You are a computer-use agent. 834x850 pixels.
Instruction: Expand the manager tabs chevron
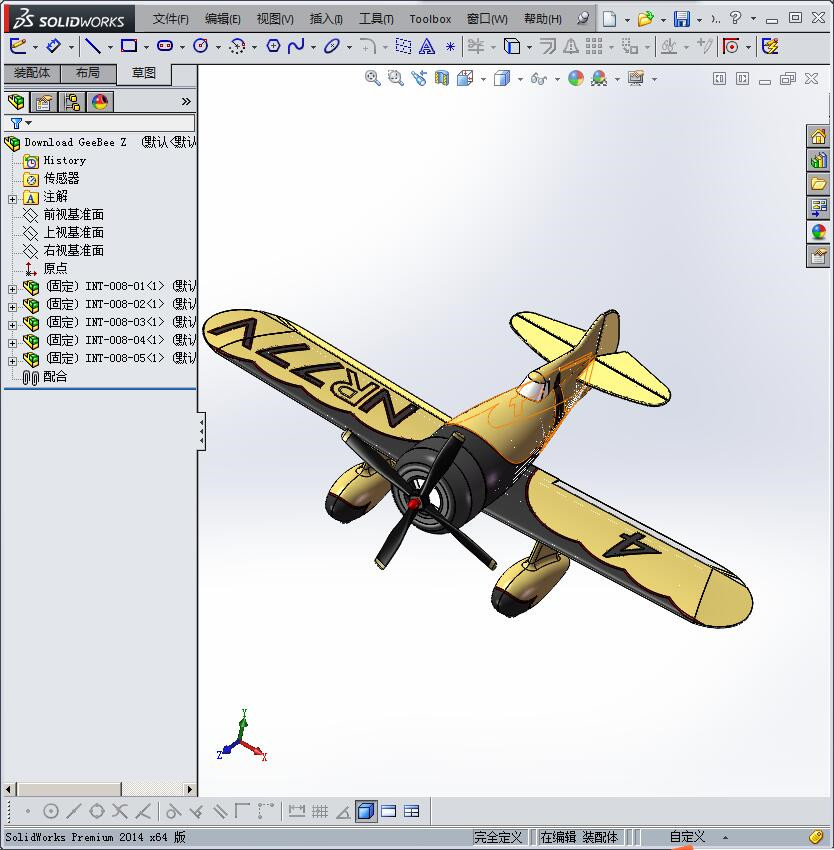pos(186,101)
